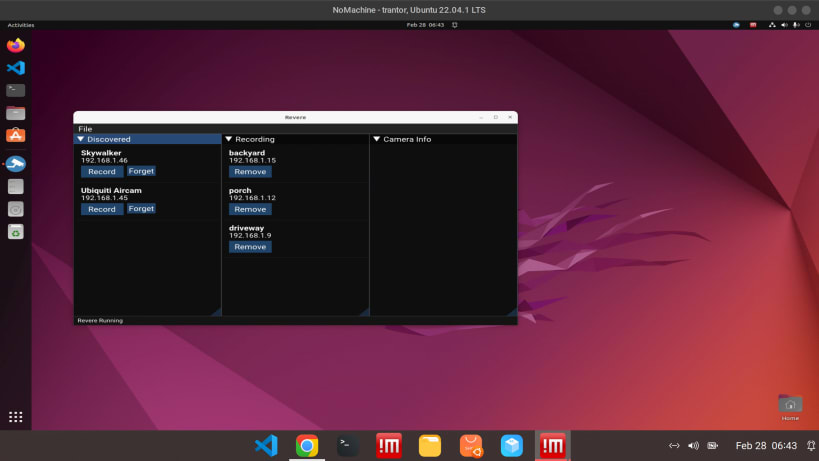Remove the backyard recording
The image size is (819, 461).
pos(250,171)
